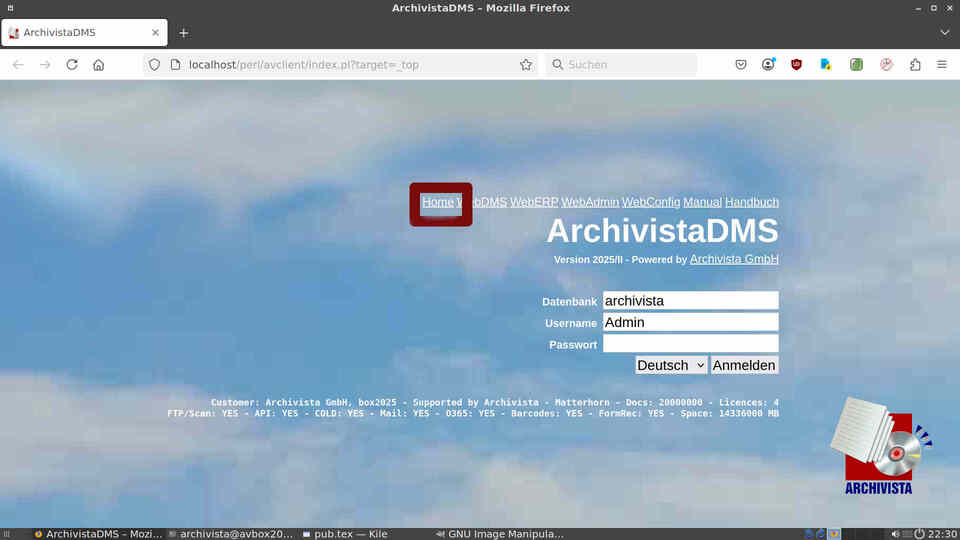This screenshot has height=540, width=960.
Task: Click the Archivista logo image
Action: click(880, 446)
